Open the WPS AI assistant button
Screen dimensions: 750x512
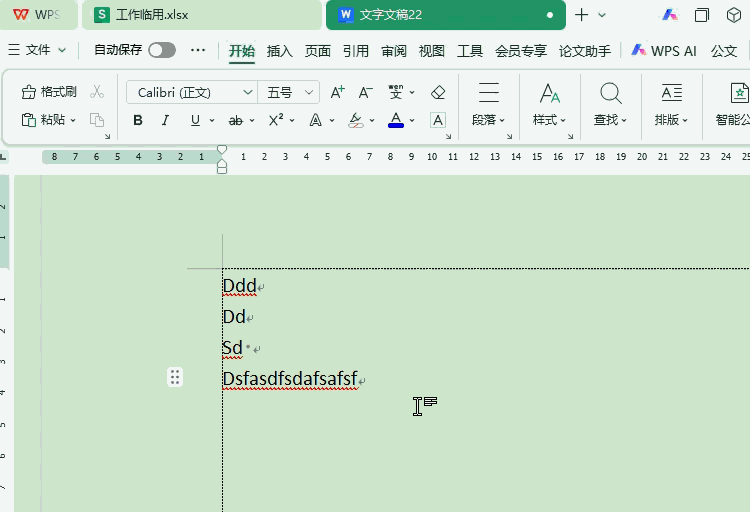(x=664, y=51)
